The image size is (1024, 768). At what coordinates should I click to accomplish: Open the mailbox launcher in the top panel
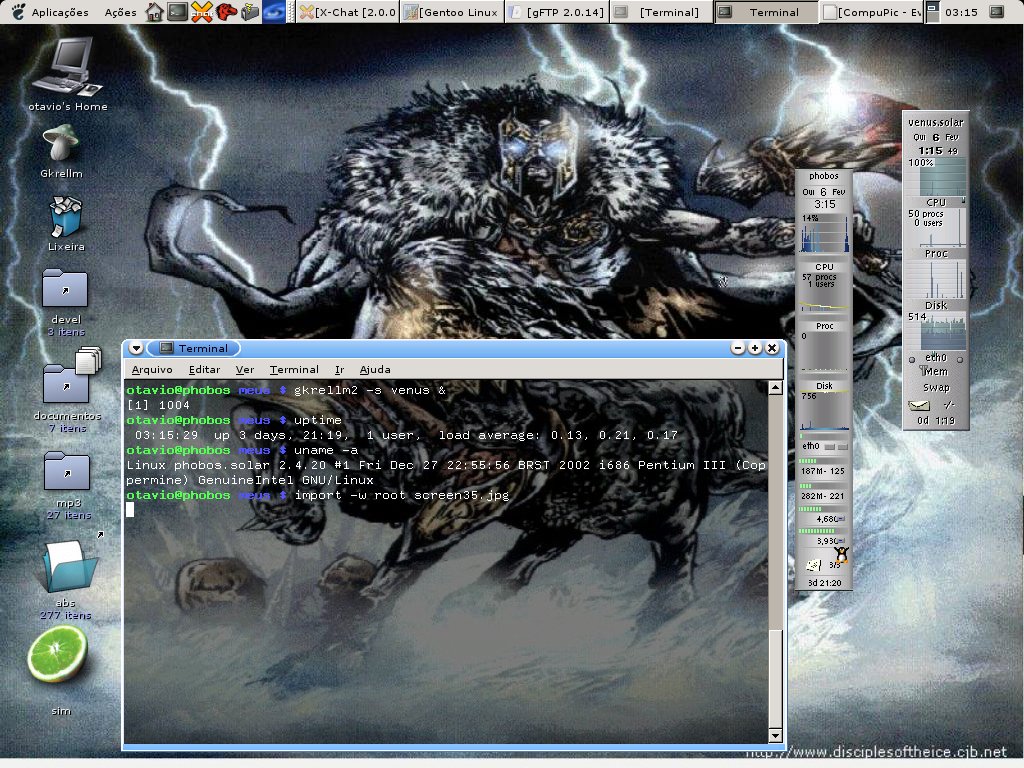[250, 12]
